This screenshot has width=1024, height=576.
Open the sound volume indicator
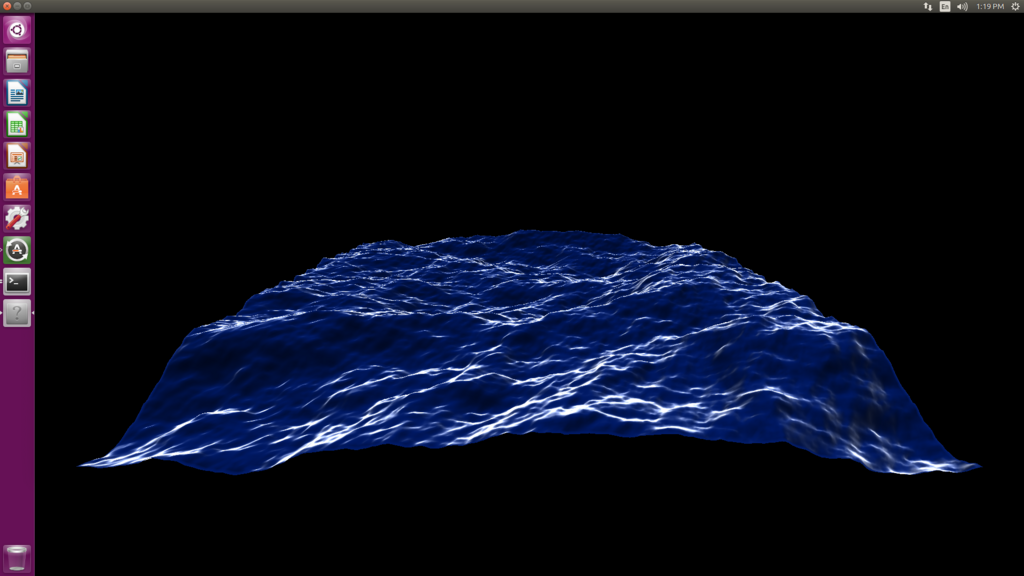click(x=962, y=7)
